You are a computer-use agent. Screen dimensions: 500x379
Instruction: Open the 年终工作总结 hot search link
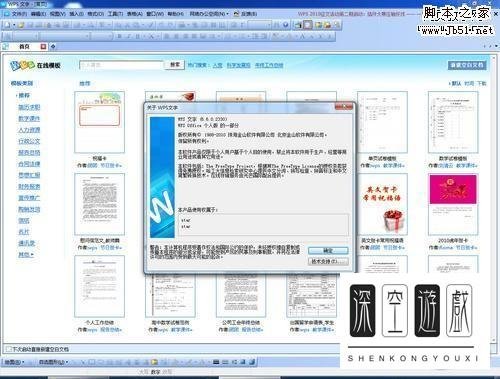coord(269,65)
